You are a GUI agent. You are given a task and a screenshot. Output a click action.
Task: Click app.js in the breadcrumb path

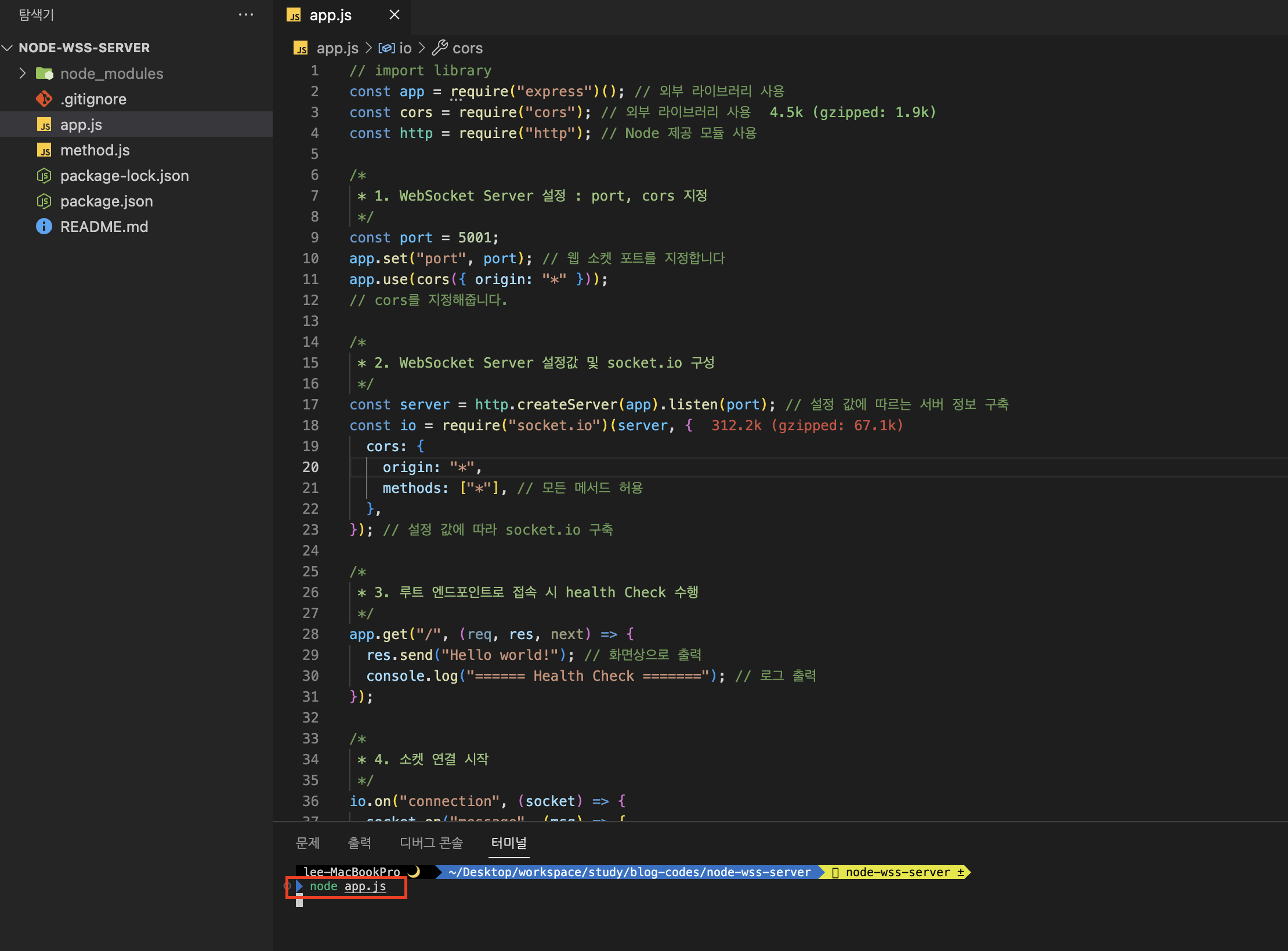(337, 48)
